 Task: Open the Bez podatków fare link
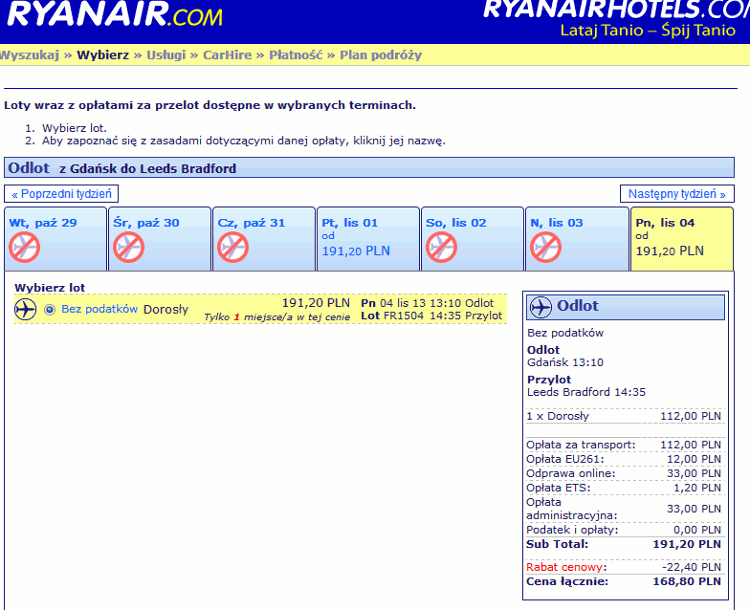[x=99, y=309]
